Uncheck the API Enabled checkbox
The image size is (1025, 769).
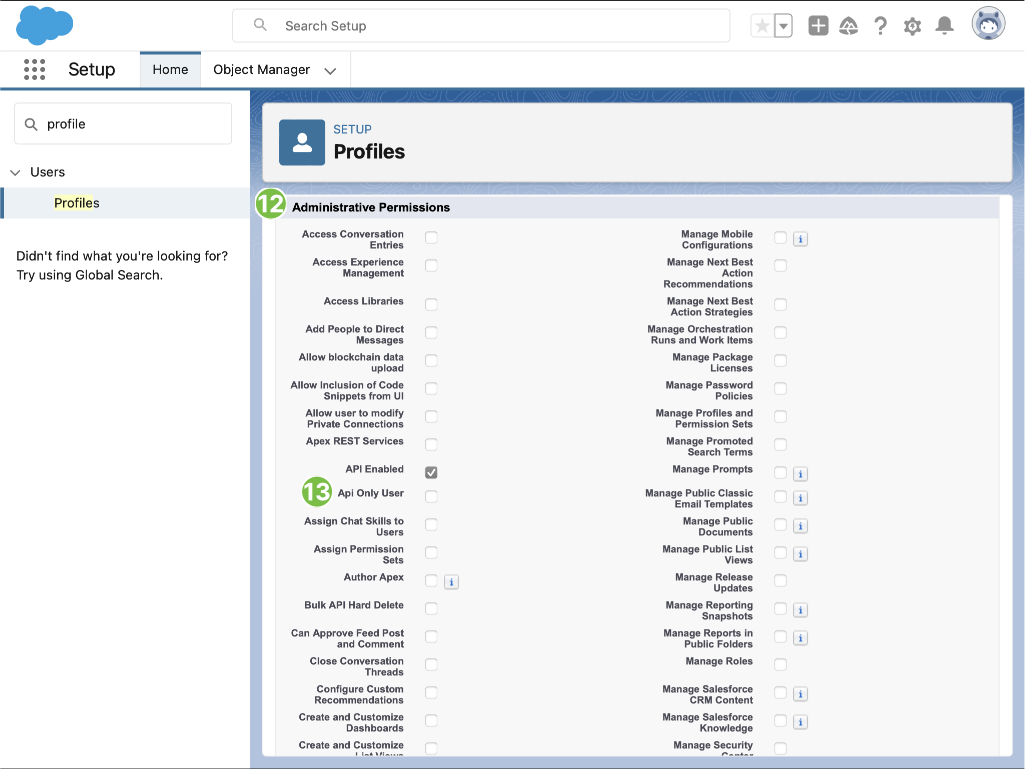tap(431, 472)
